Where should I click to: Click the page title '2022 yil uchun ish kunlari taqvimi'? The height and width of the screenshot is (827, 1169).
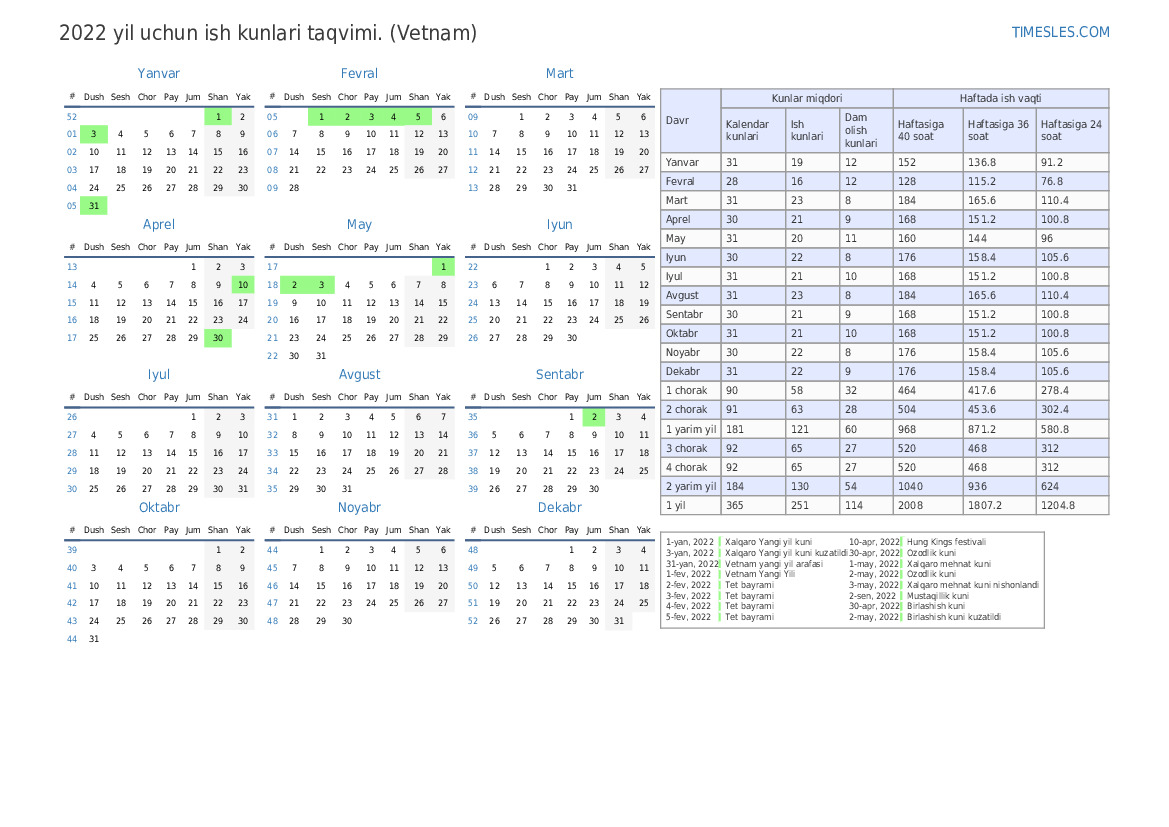268,33
